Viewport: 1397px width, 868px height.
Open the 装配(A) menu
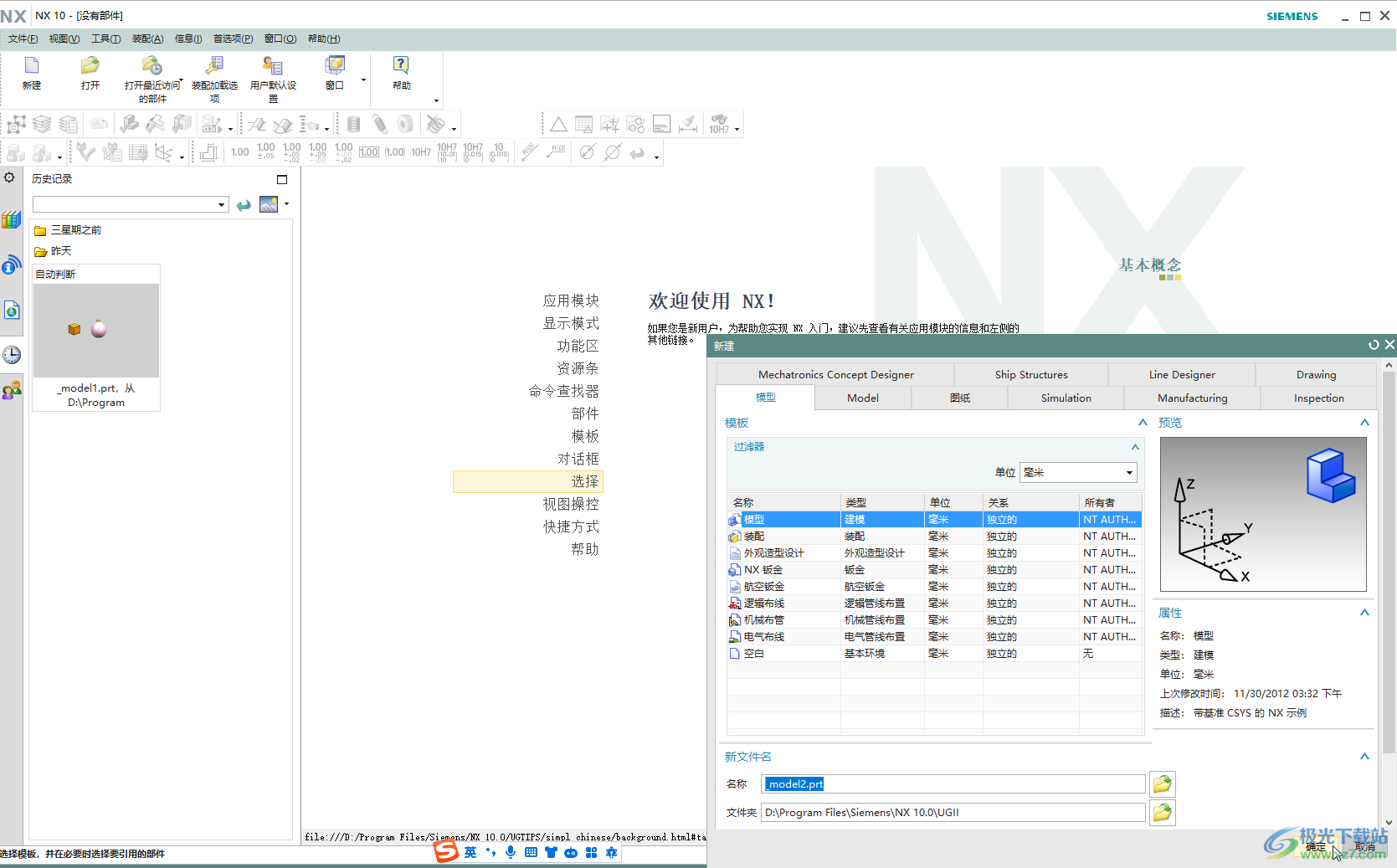pyautogui.click(x=148, y=39)
